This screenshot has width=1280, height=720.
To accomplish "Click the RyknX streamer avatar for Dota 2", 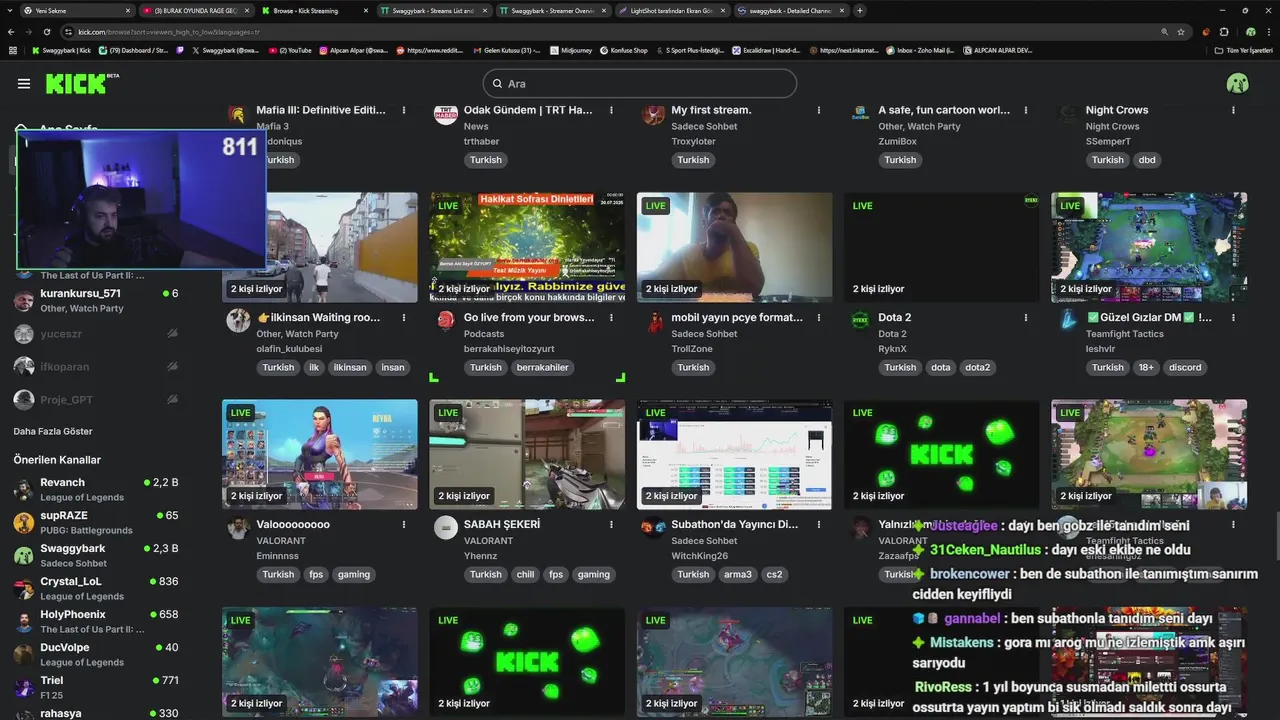I will (860, 320).
